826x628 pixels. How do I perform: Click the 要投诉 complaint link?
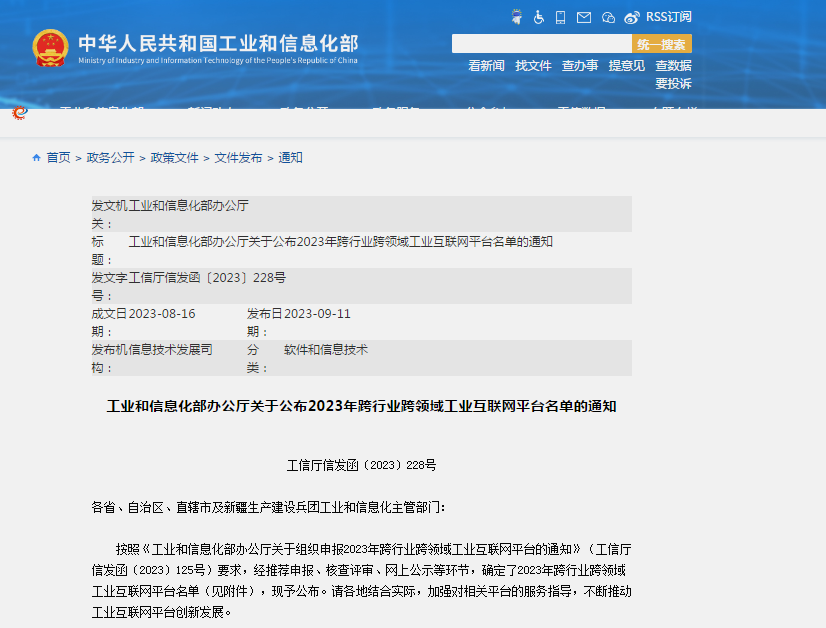pos(673,84)
